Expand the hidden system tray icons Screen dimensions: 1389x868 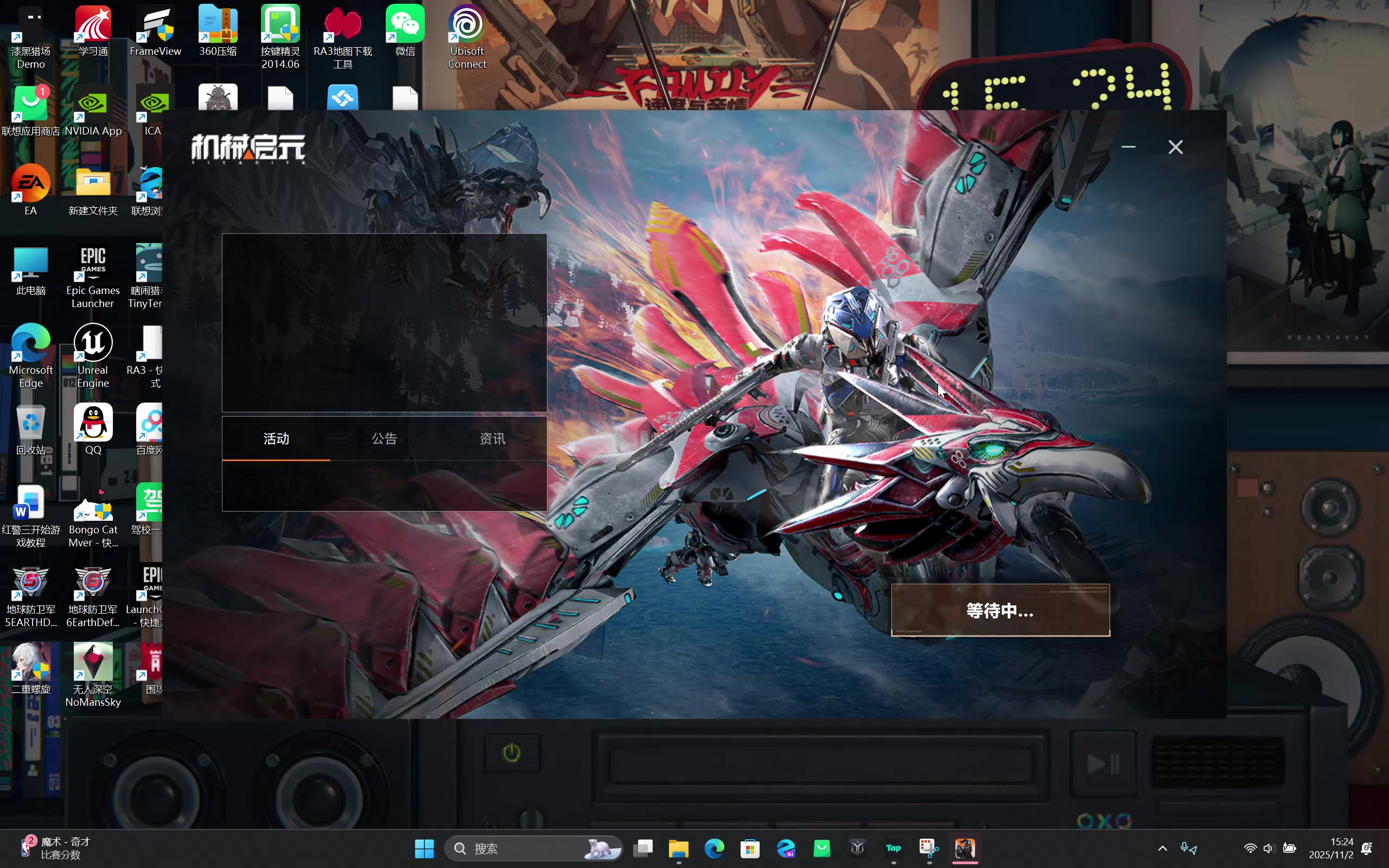click(1162, 848)
